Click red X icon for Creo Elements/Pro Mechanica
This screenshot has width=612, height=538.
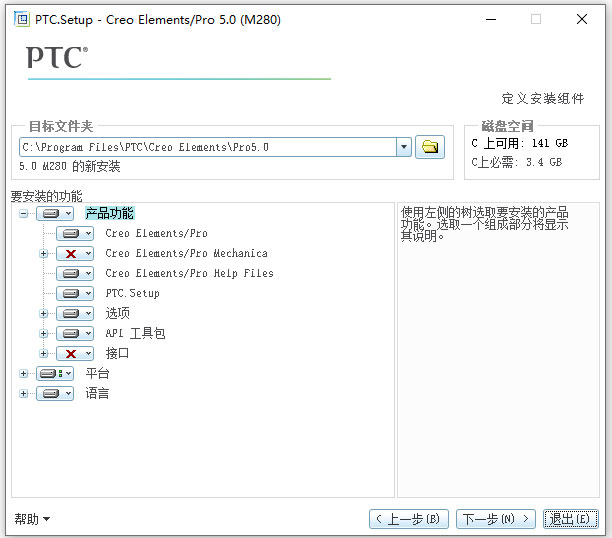tap(71, 254)
